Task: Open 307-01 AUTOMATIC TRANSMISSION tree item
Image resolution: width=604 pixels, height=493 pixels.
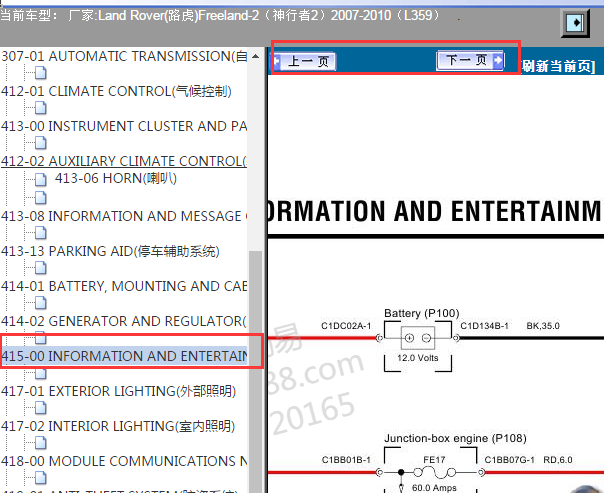Action: (x=124, y=56)
